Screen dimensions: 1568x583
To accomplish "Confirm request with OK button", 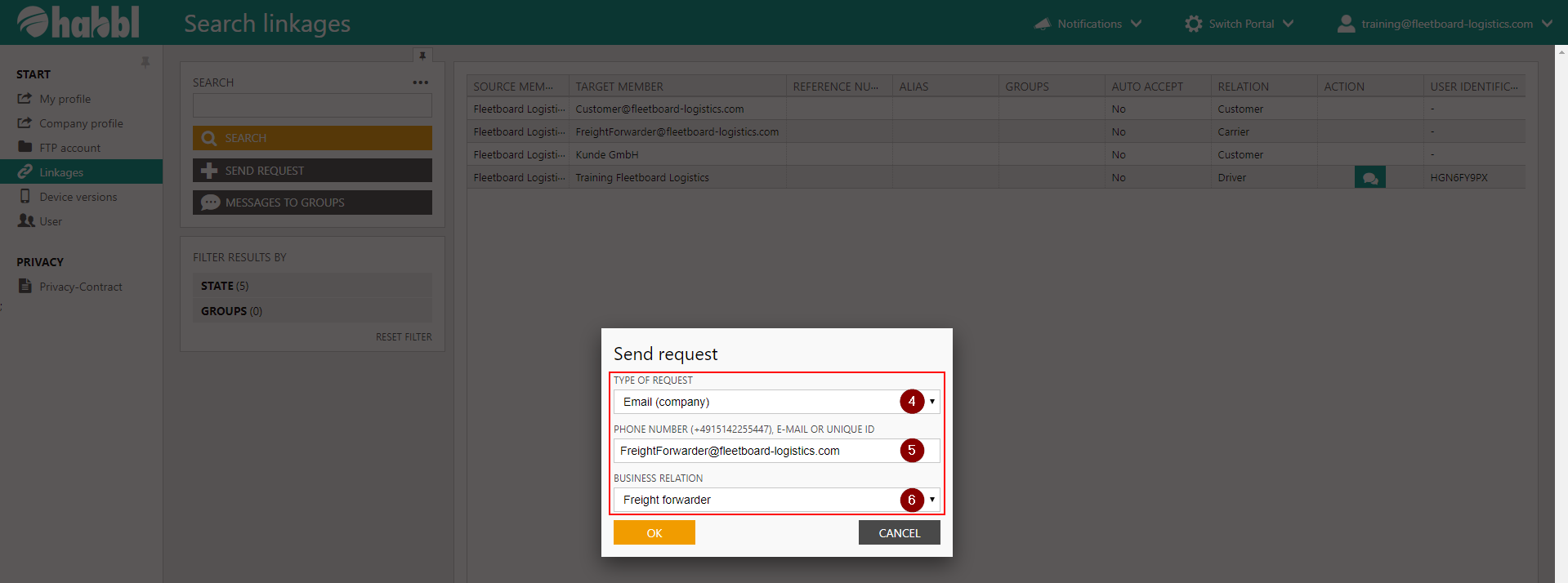I will click(x=654, y=532).
